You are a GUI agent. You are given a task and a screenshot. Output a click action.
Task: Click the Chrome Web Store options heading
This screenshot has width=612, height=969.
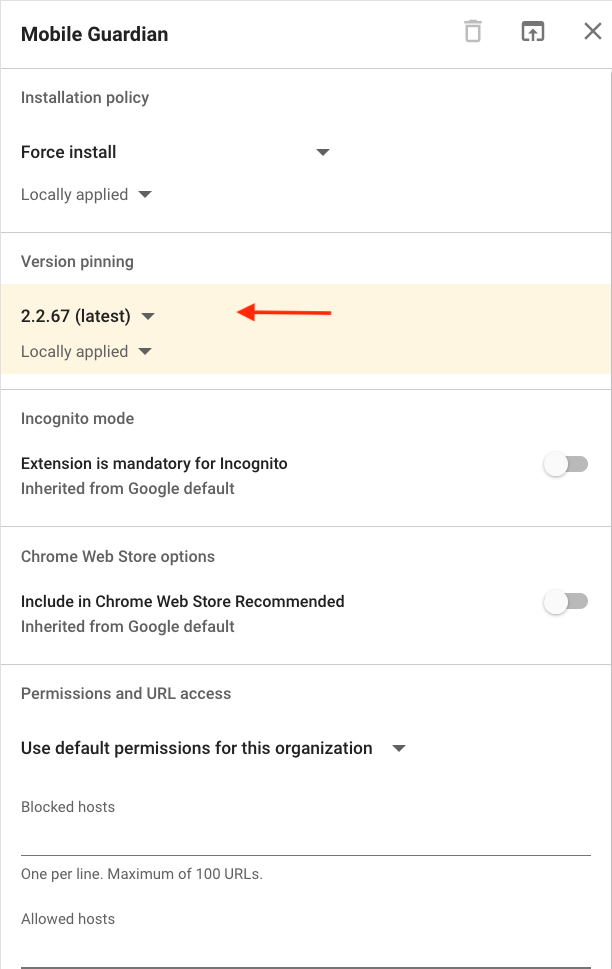pyautogui.click(x=118, y=556)
